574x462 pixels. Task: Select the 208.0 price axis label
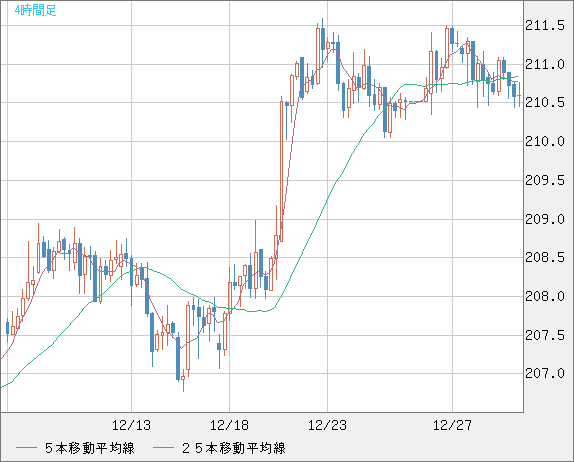tap(545, 296)
